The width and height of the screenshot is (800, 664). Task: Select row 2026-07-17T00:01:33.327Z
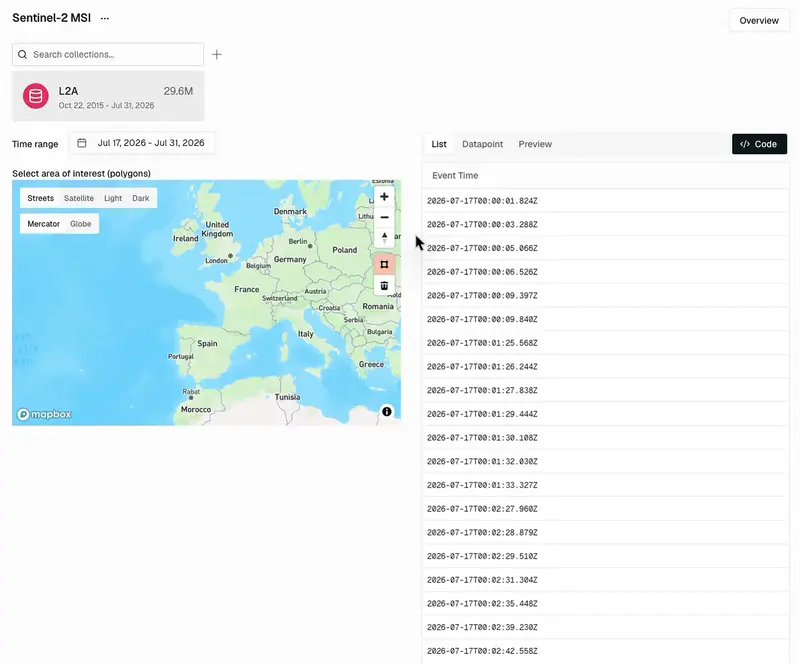pos(605,485)
